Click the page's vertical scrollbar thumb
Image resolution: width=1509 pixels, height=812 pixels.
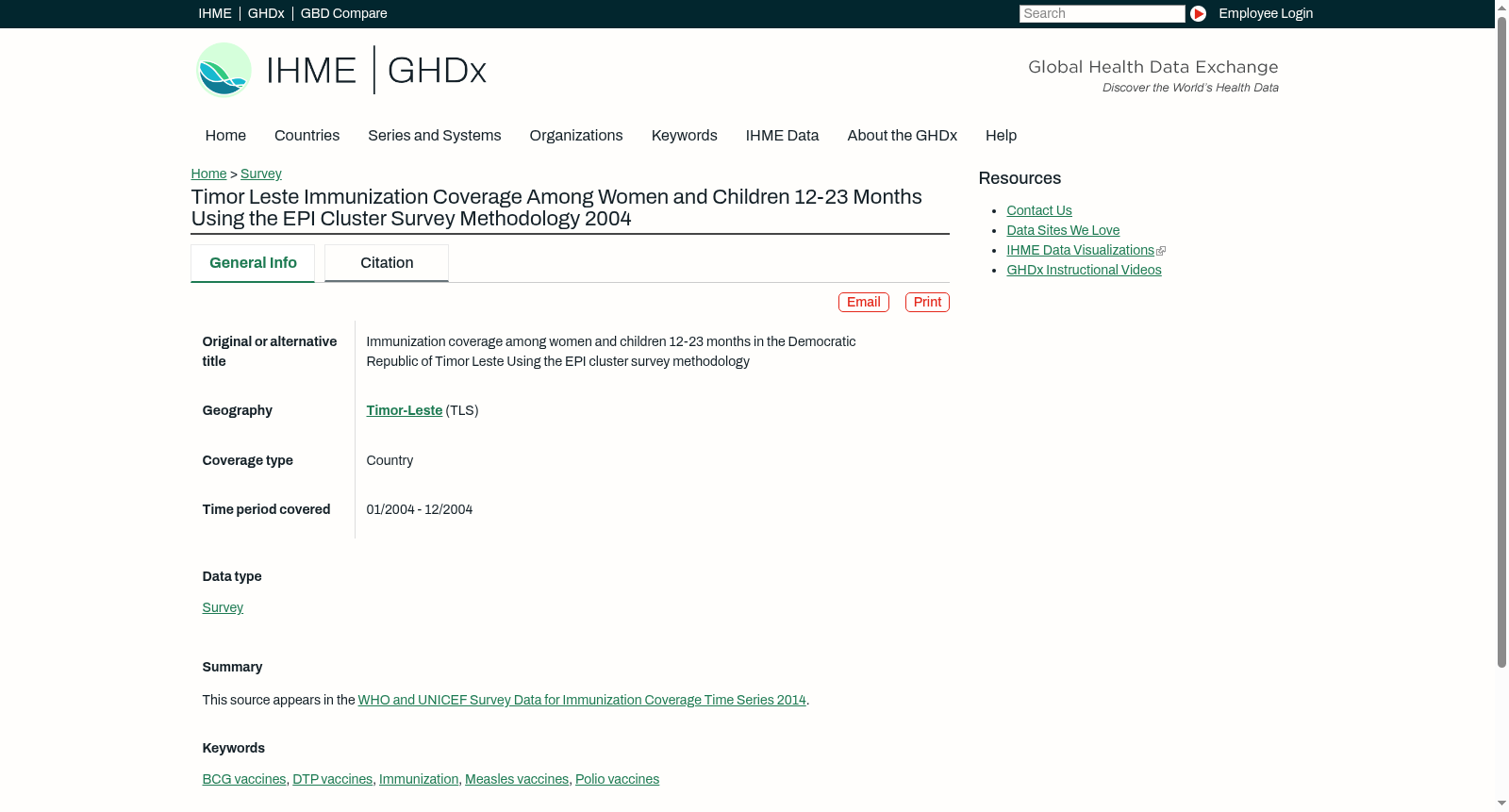(1501, 341)
